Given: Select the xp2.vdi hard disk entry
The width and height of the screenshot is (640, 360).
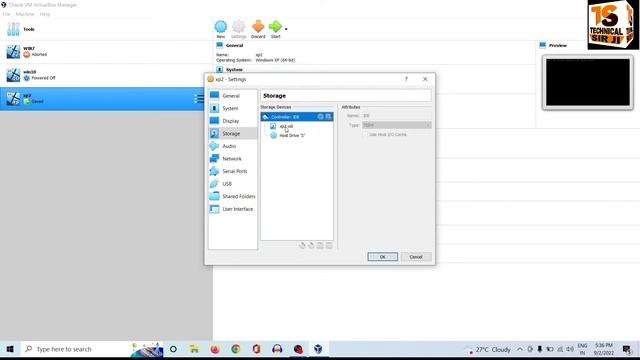Looking at the screenshot, I should pos(286,126).
